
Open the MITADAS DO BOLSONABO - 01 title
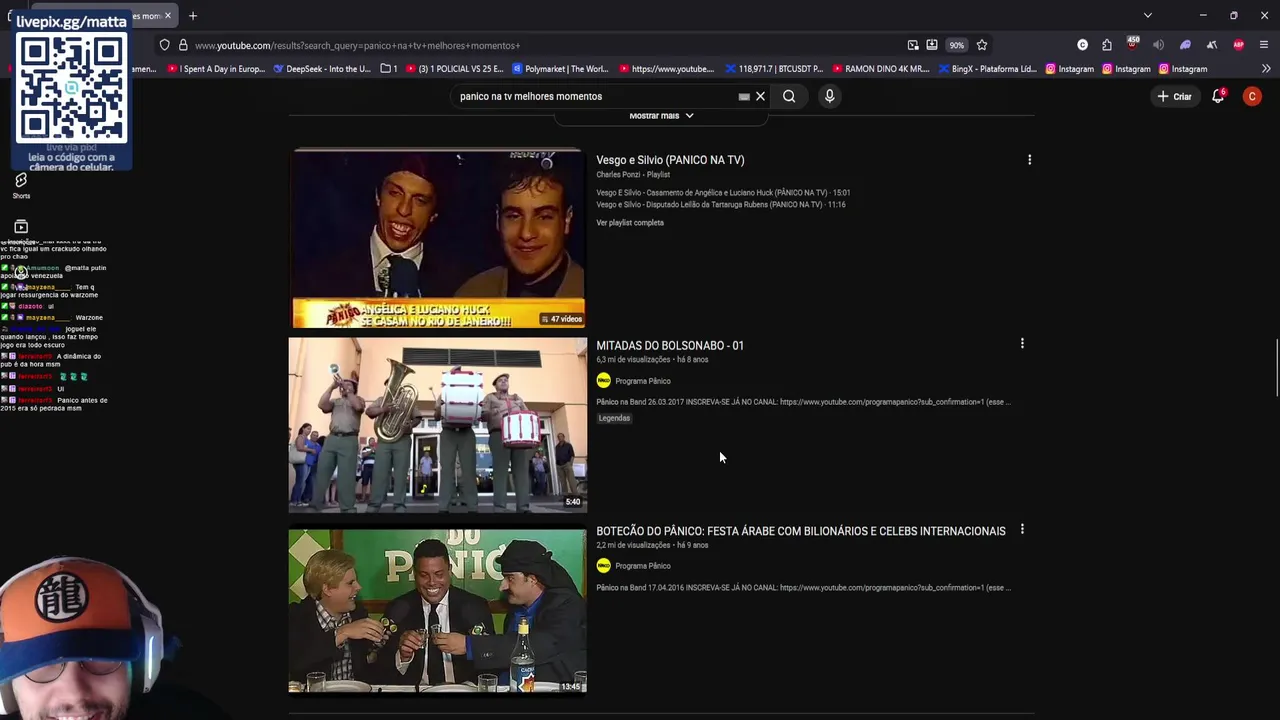670,346
